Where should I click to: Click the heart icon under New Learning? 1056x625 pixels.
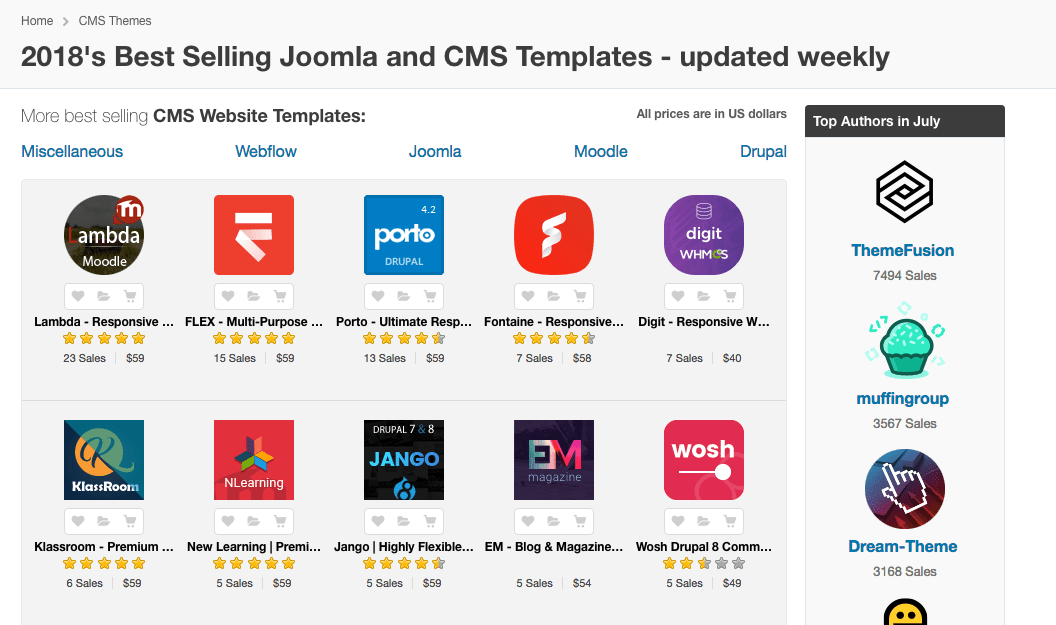click(x=228, y=521)
